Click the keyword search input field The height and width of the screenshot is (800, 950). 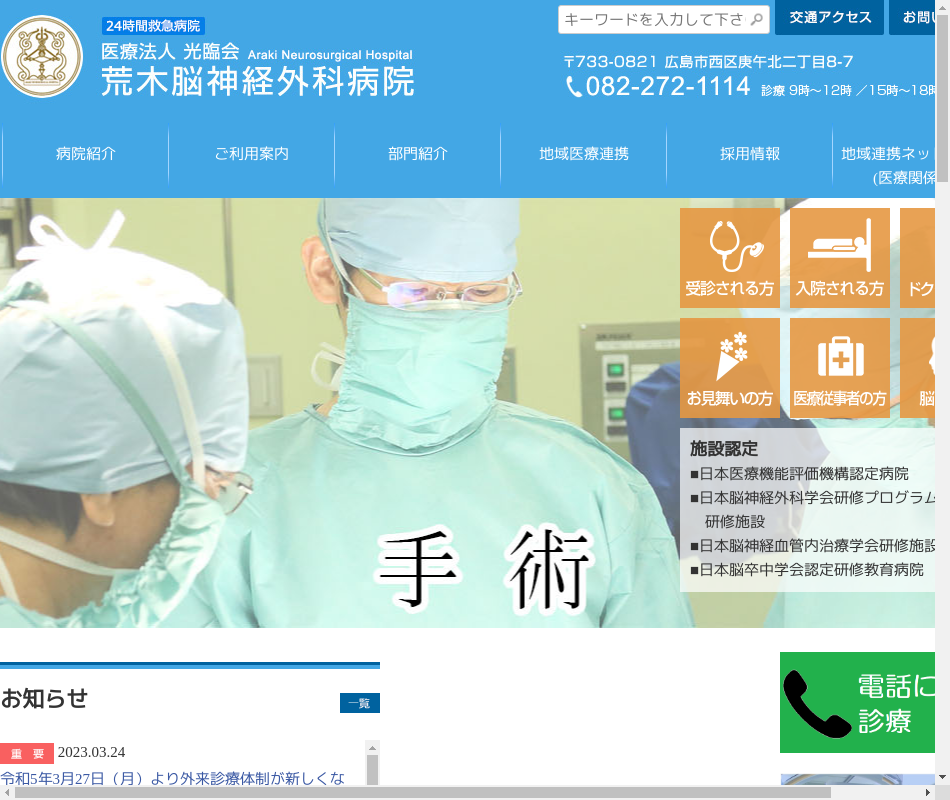click(652, 20)
